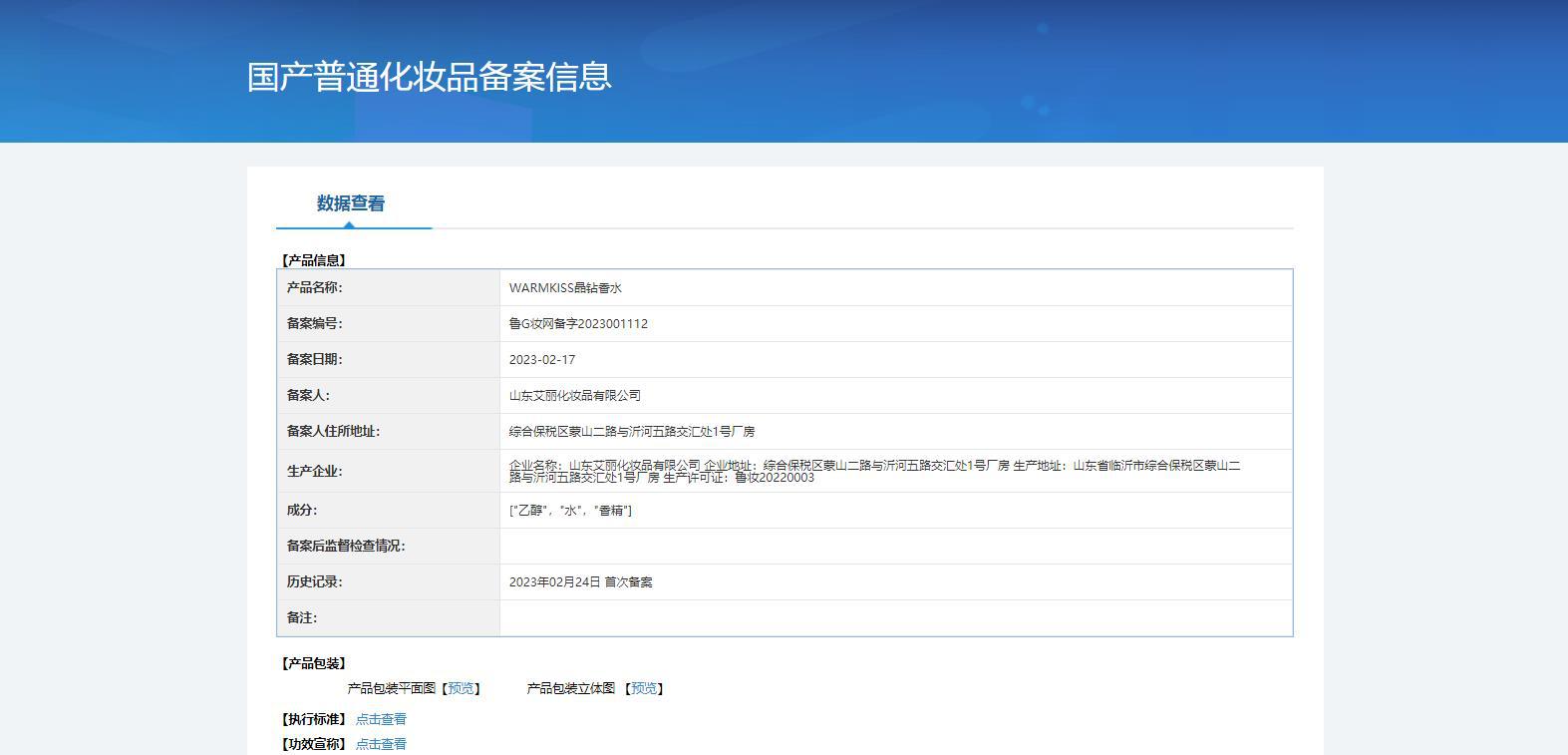Click the filing number 鲁G妆网备字2023001112

pos(578,324)
